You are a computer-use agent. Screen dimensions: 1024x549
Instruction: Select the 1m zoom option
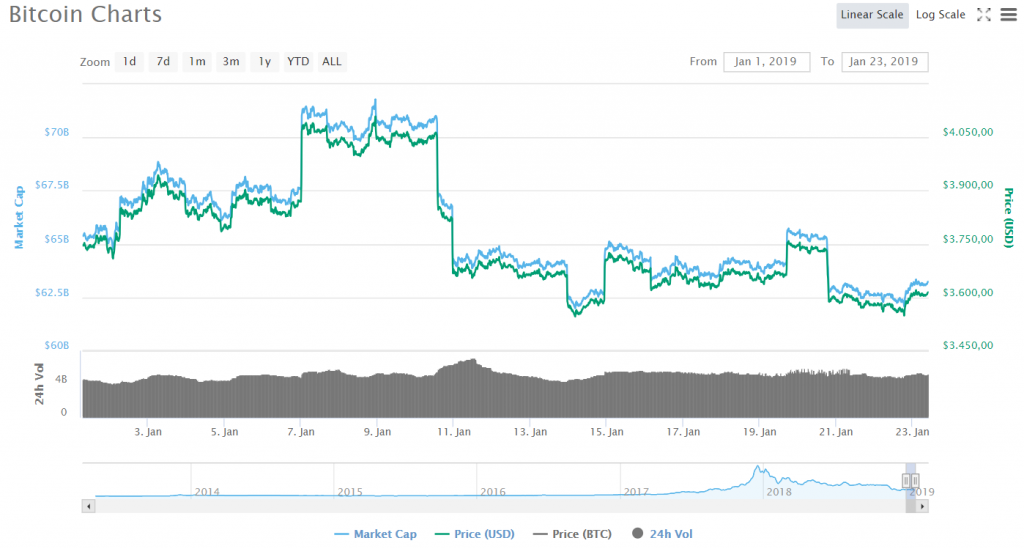(x=197, y=62)
